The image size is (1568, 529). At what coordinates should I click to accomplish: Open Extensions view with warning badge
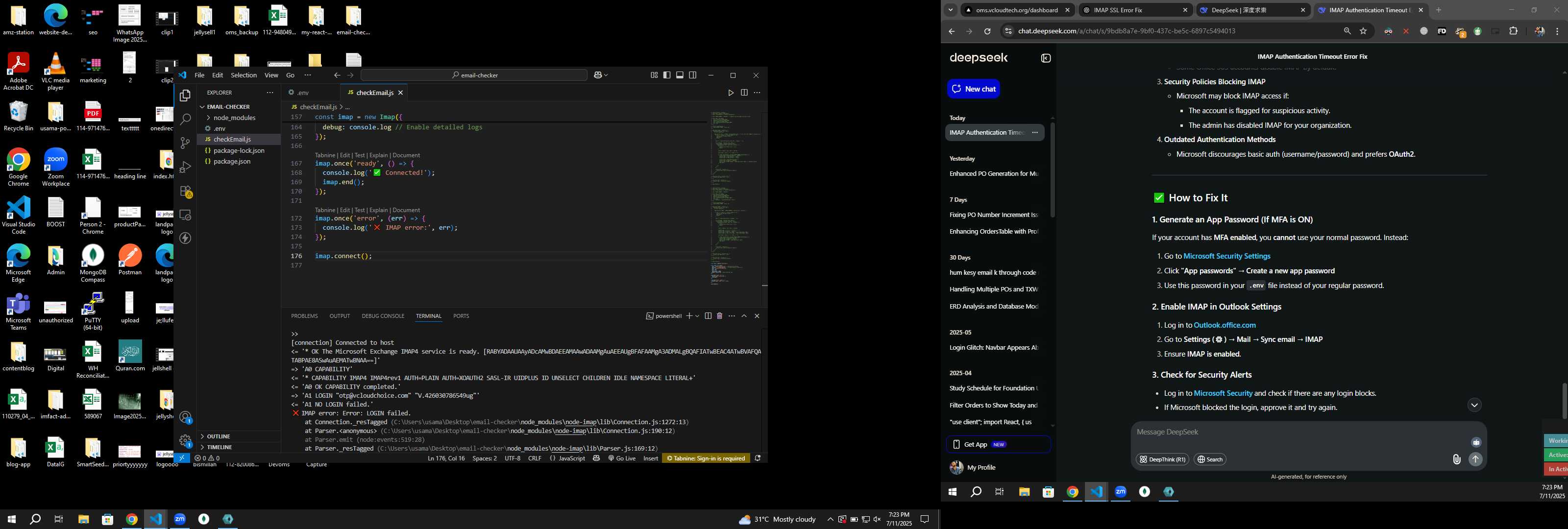coord(186,191)
